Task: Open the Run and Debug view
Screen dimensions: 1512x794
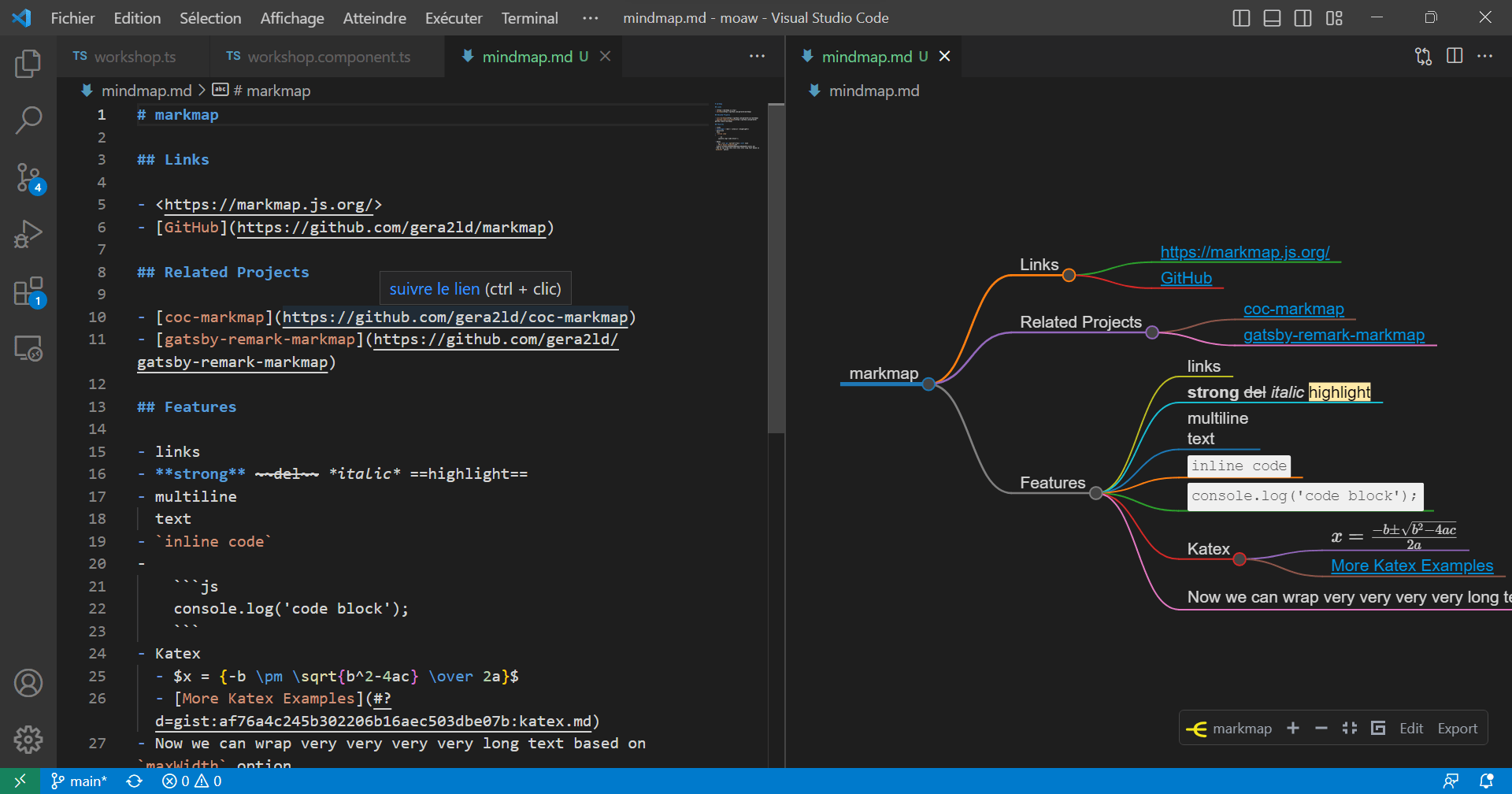Action: [x=28, y=234]
